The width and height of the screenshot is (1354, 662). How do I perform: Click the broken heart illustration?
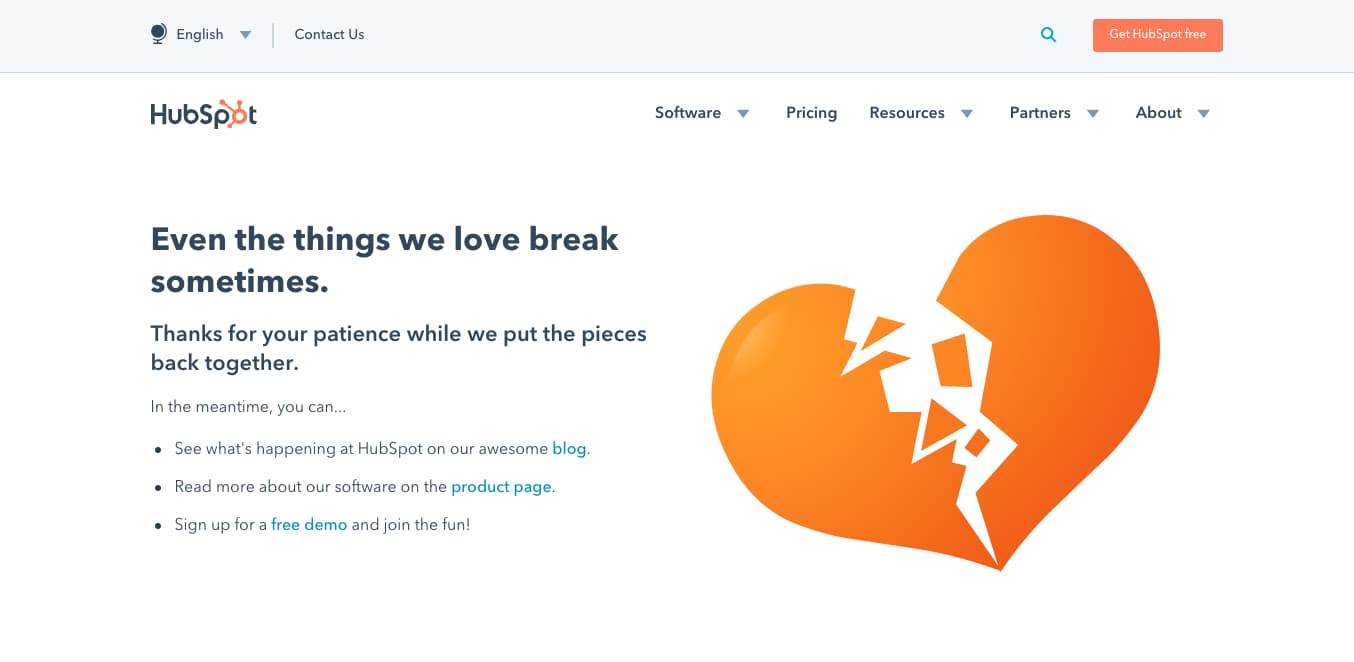(x=935, y=390)
